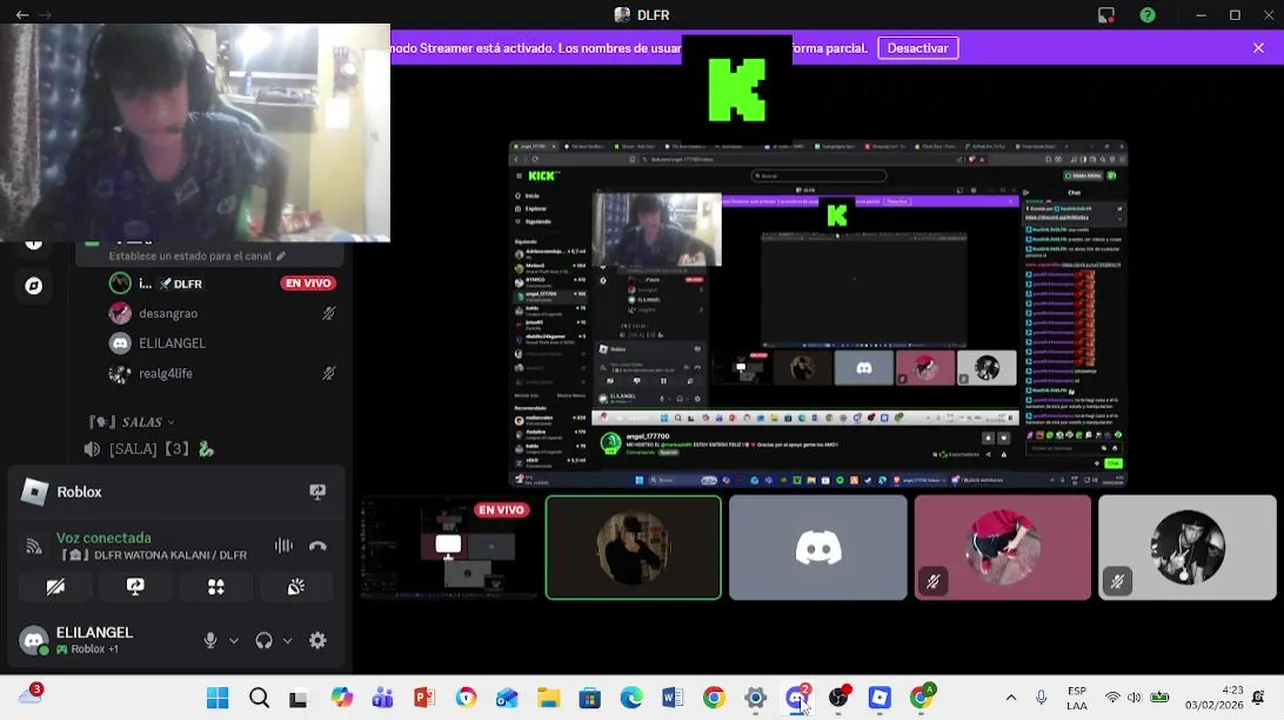This screenshot has width=1284, height=720.
Task: Open the Discover servers compass icon
Action: pos(34,286)
